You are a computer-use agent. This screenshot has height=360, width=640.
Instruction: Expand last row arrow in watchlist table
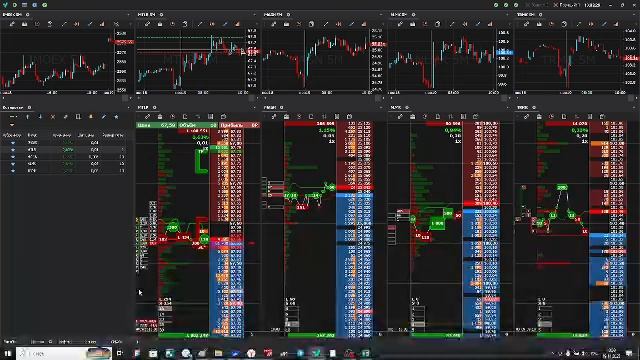[13, 171]
